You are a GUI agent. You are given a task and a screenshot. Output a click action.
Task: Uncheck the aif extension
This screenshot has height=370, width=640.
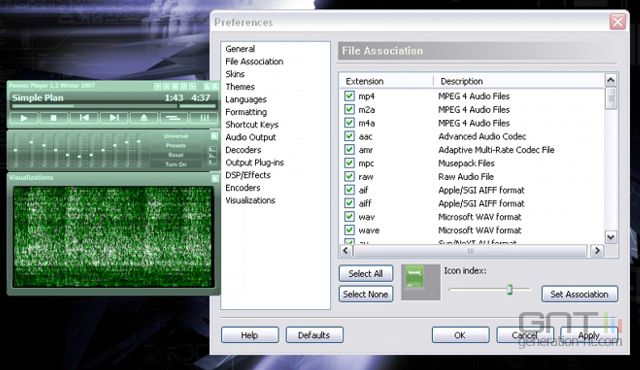click(349, 190)
